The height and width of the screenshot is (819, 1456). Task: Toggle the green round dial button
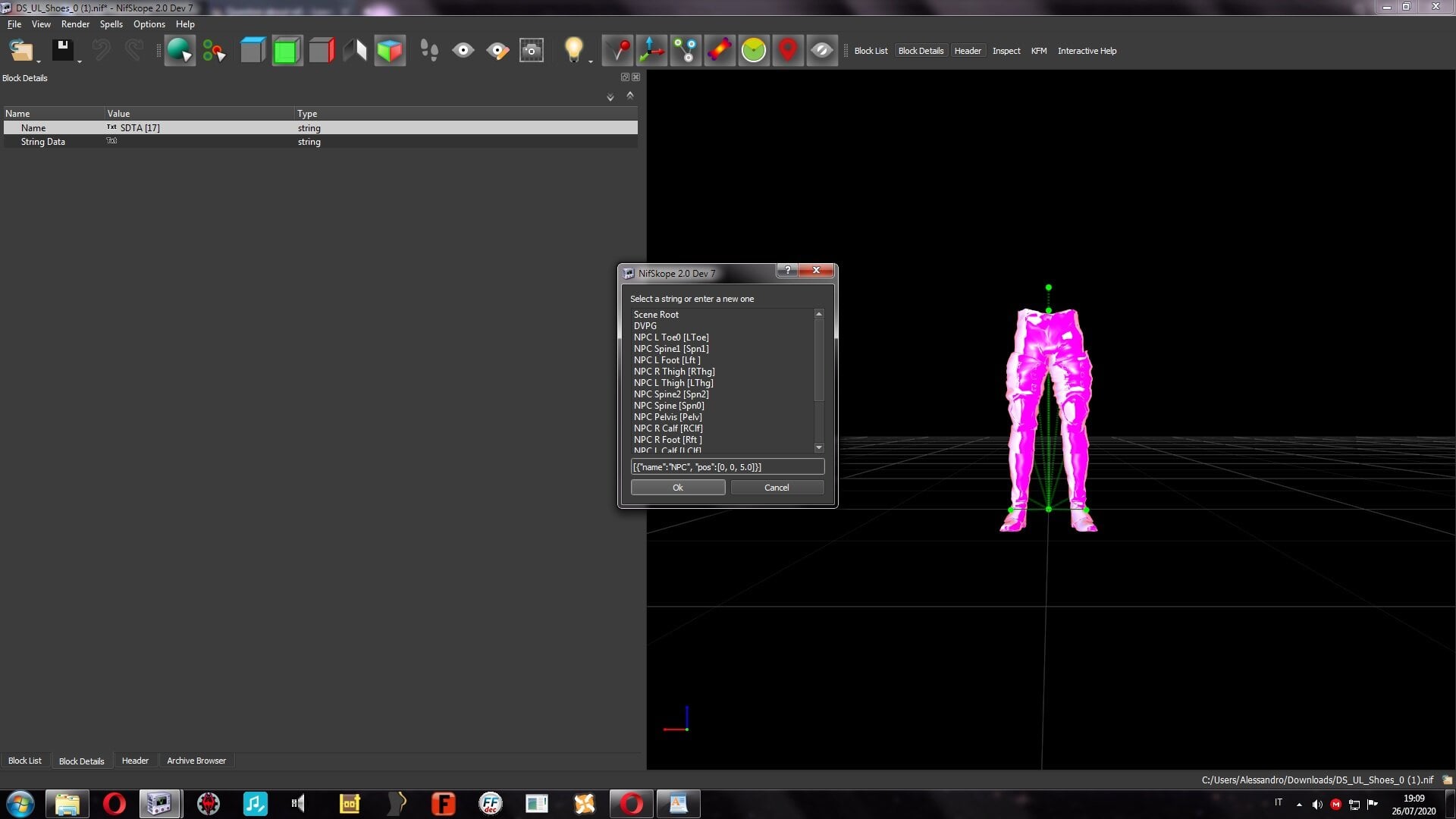click(x=754, y=51)
